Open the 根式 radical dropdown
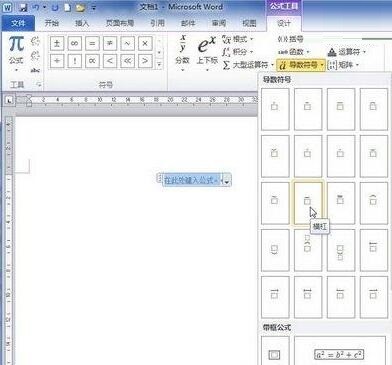This screenshot has height=365, width=392. coord(237,39)
